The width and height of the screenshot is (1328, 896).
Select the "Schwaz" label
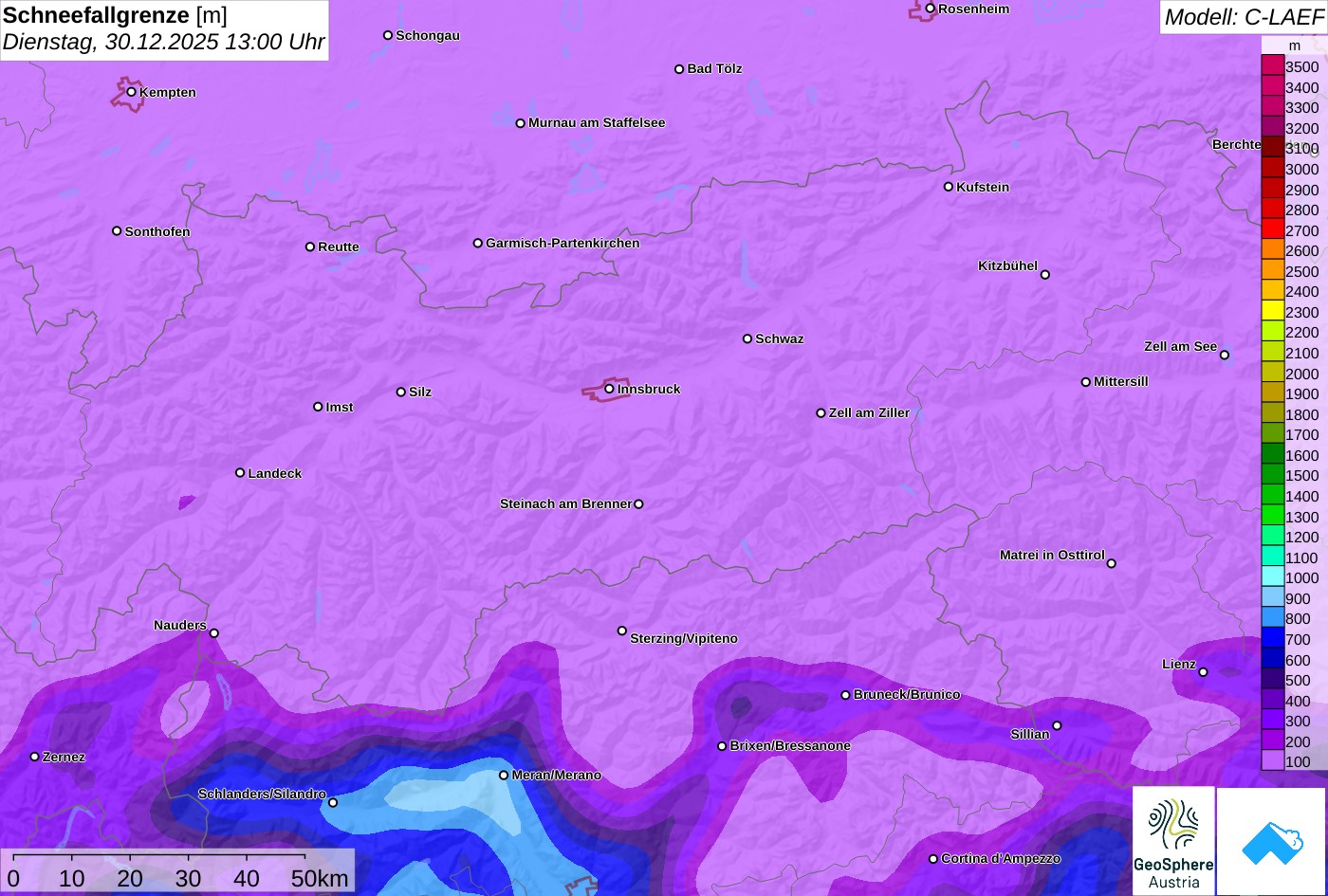point(780,339)
